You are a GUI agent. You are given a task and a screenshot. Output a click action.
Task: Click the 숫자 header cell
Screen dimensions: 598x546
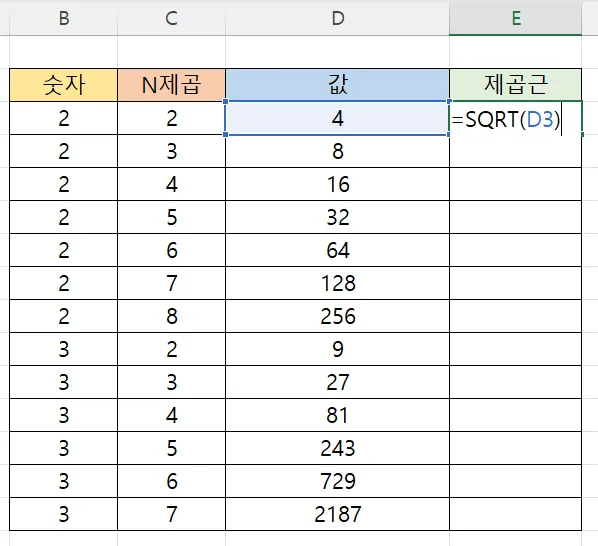coord(63,85)
